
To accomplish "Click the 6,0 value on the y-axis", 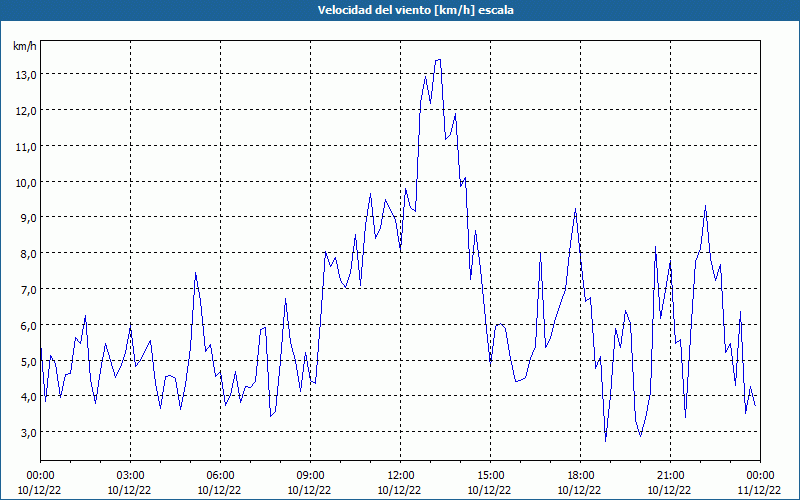I will [28, 325].
